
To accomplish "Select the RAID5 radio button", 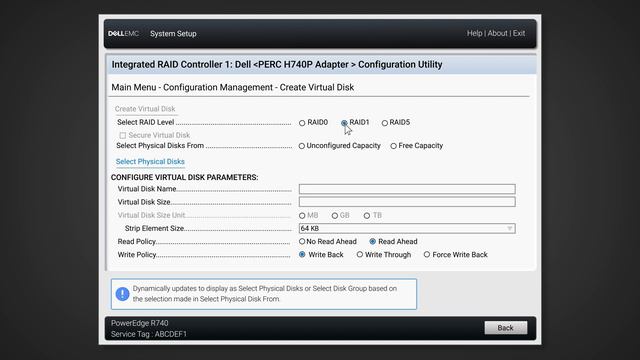I will (384, 123).
